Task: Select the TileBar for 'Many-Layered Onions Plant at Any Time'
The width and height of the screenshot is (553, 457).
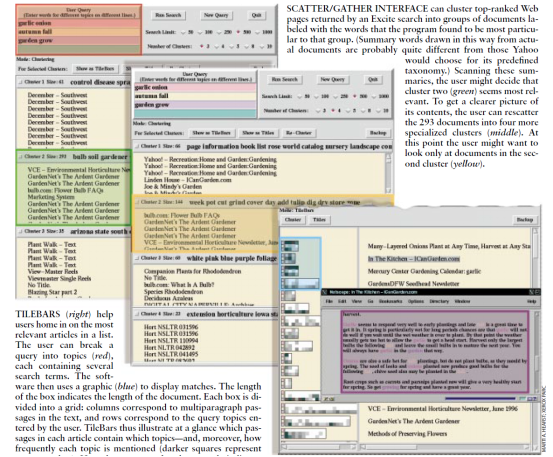Action: pyautogui.click(x=290, y=246)
